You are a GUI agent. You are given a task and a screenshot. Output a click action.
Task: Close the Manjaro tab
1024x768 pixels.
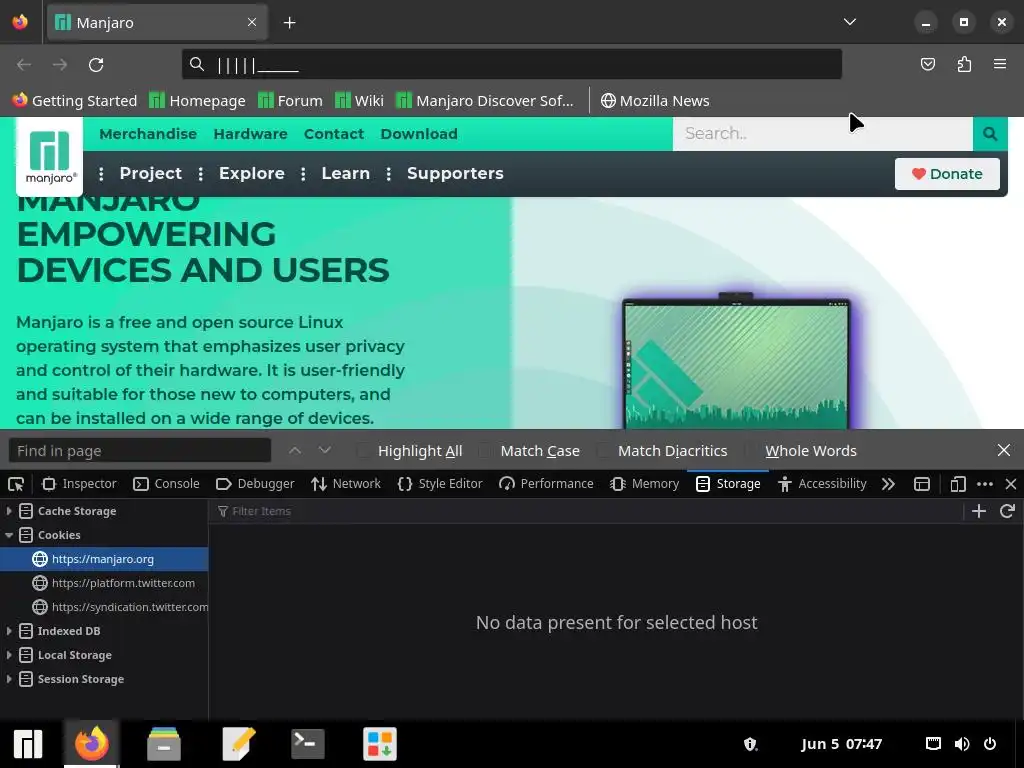[x=252, y=22]
